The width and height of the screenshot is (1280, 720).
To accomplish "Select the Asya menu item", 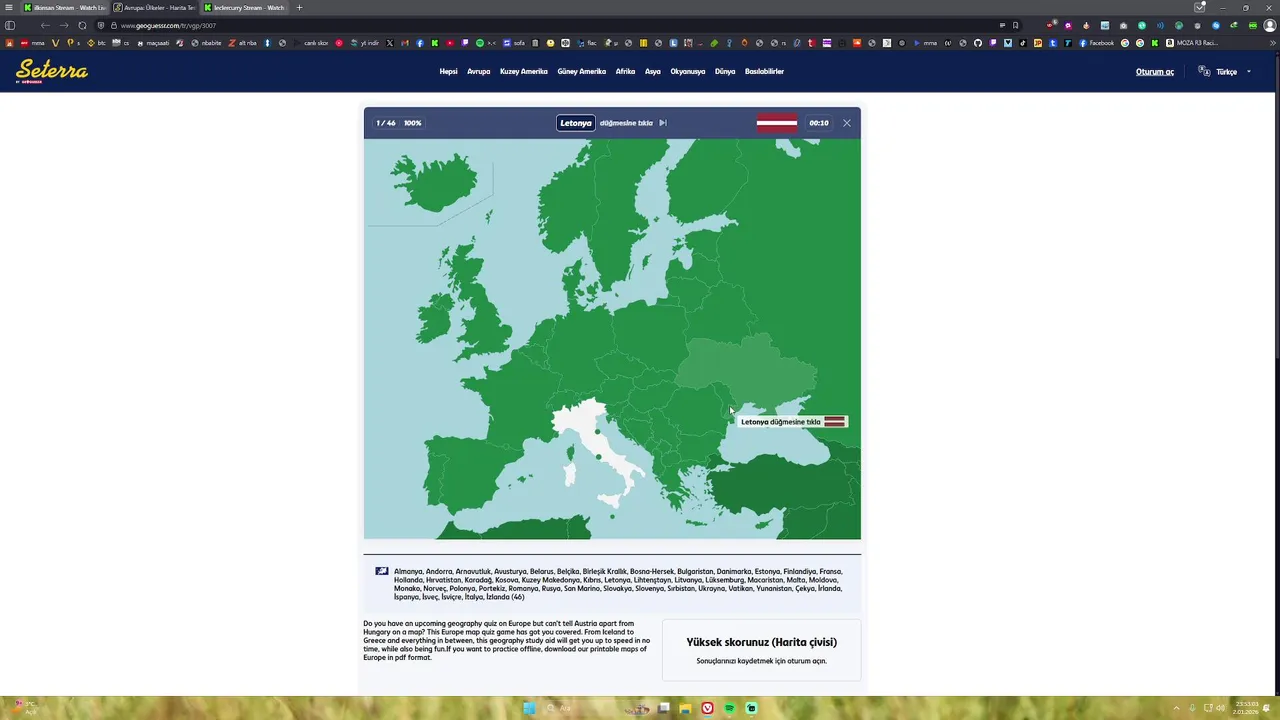I will pos(653,72).
